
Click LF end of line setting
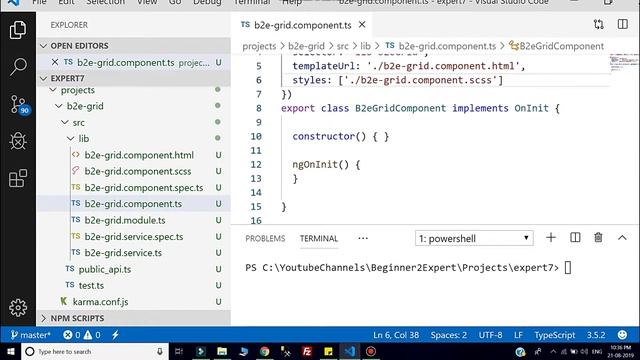(518, 335)
